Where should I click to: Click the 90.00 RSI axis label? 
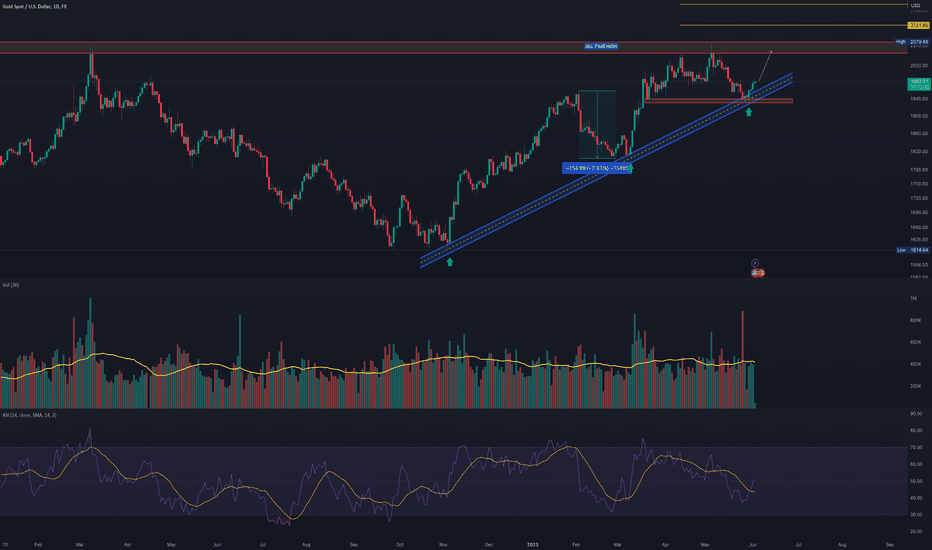click(917, 413)
